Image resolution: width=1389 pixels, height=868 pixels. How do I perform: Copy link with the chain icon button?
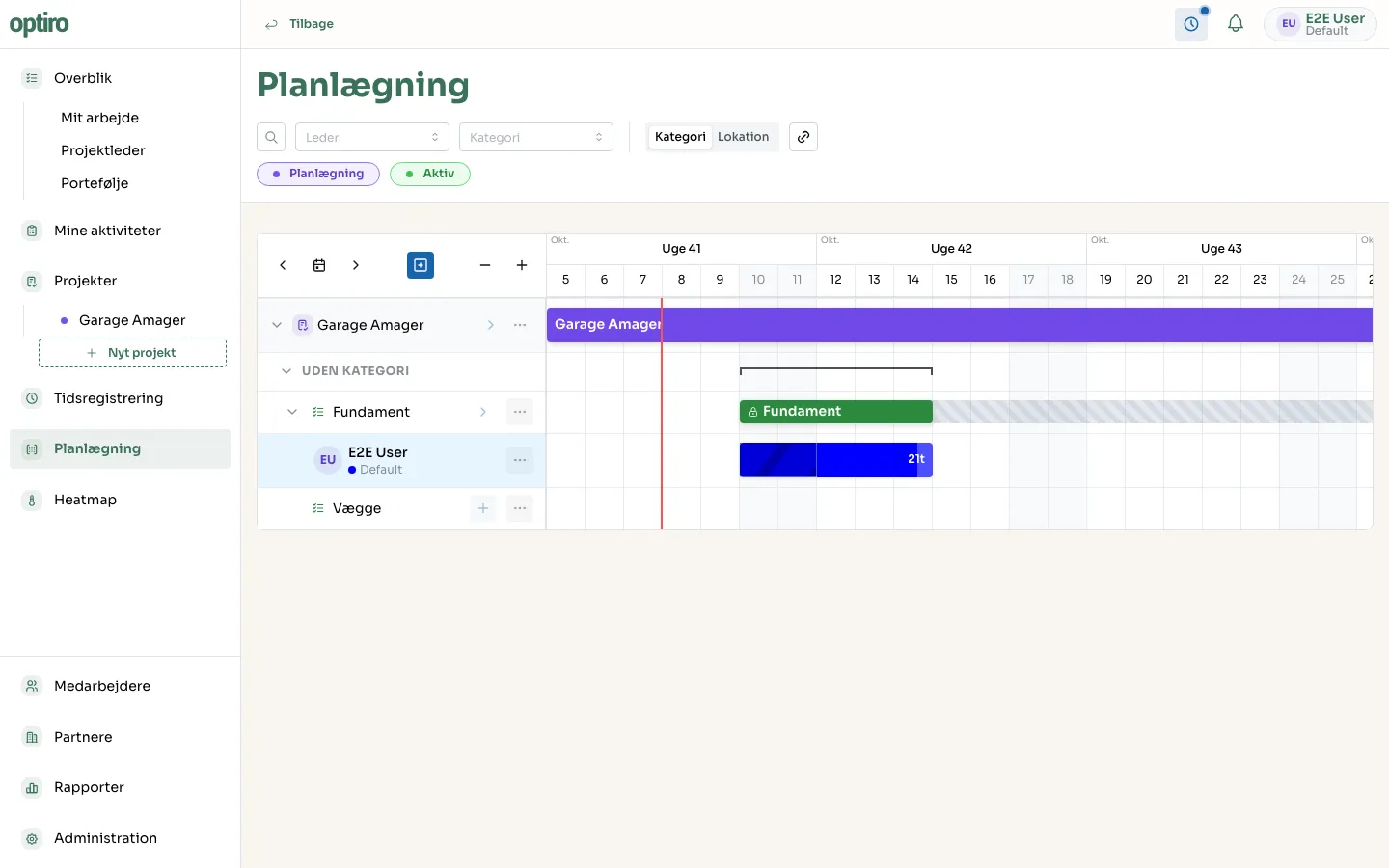click(x=803, y=137)
